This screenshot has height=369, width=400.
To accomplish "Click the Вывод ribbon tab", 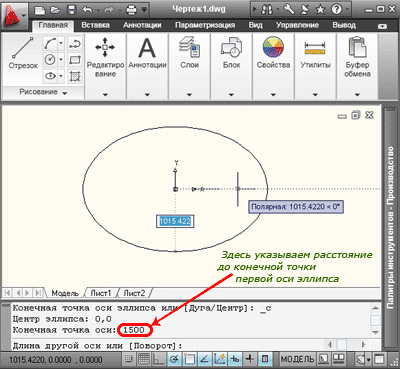I will [344, 25].
